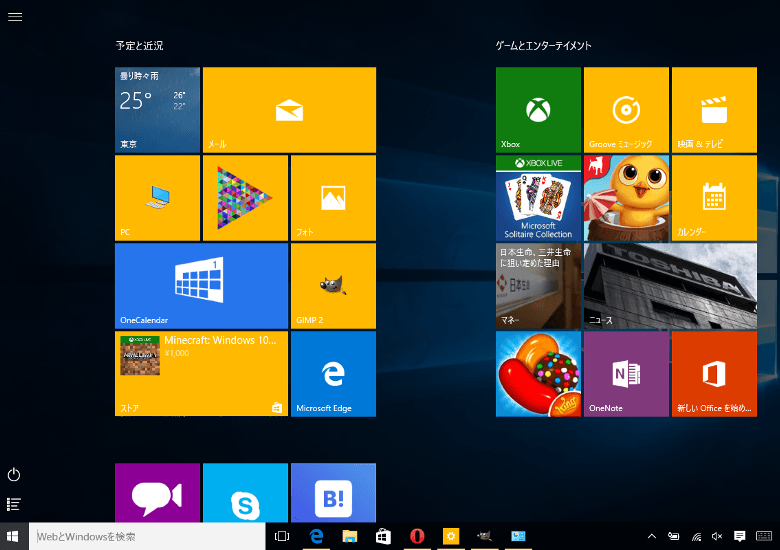Screen dimensions: 780x550
Task: Launch the OneNote tile
Action: tap(626, 374)
